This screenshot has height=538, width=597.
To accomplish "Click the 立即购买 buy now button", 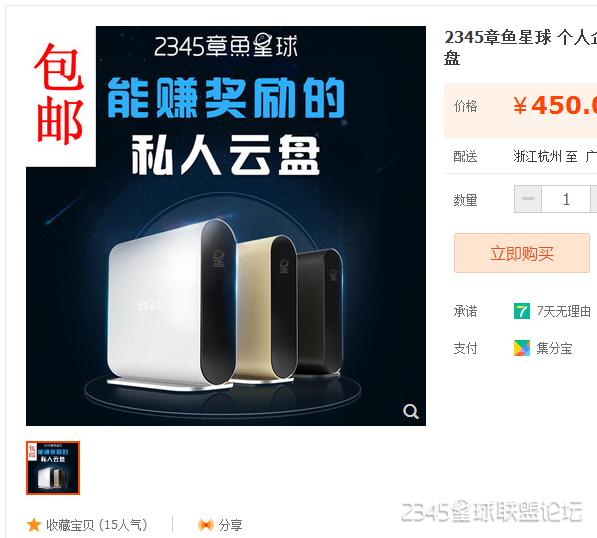I will click(x=522, y=253).
